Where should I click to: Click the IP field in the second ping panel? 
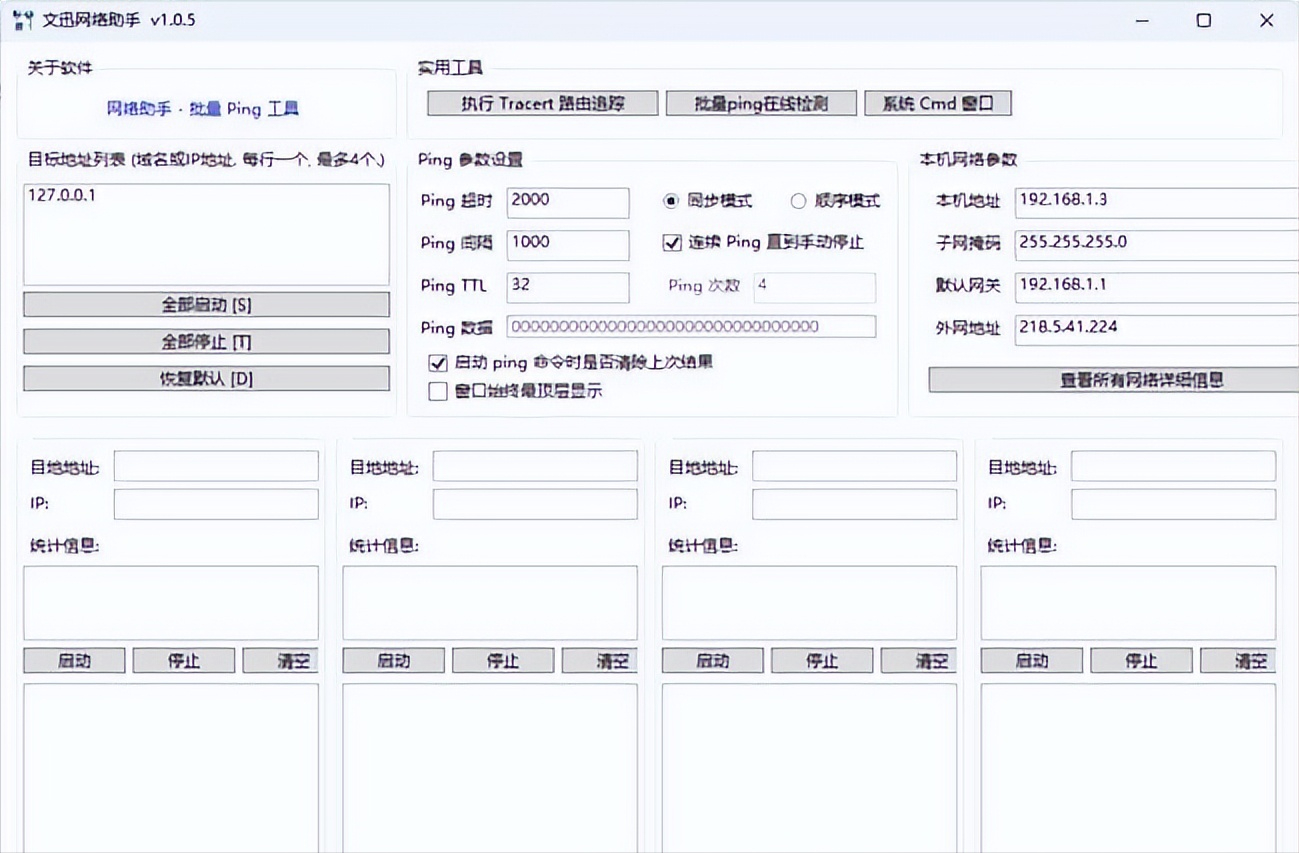point(535,504)
